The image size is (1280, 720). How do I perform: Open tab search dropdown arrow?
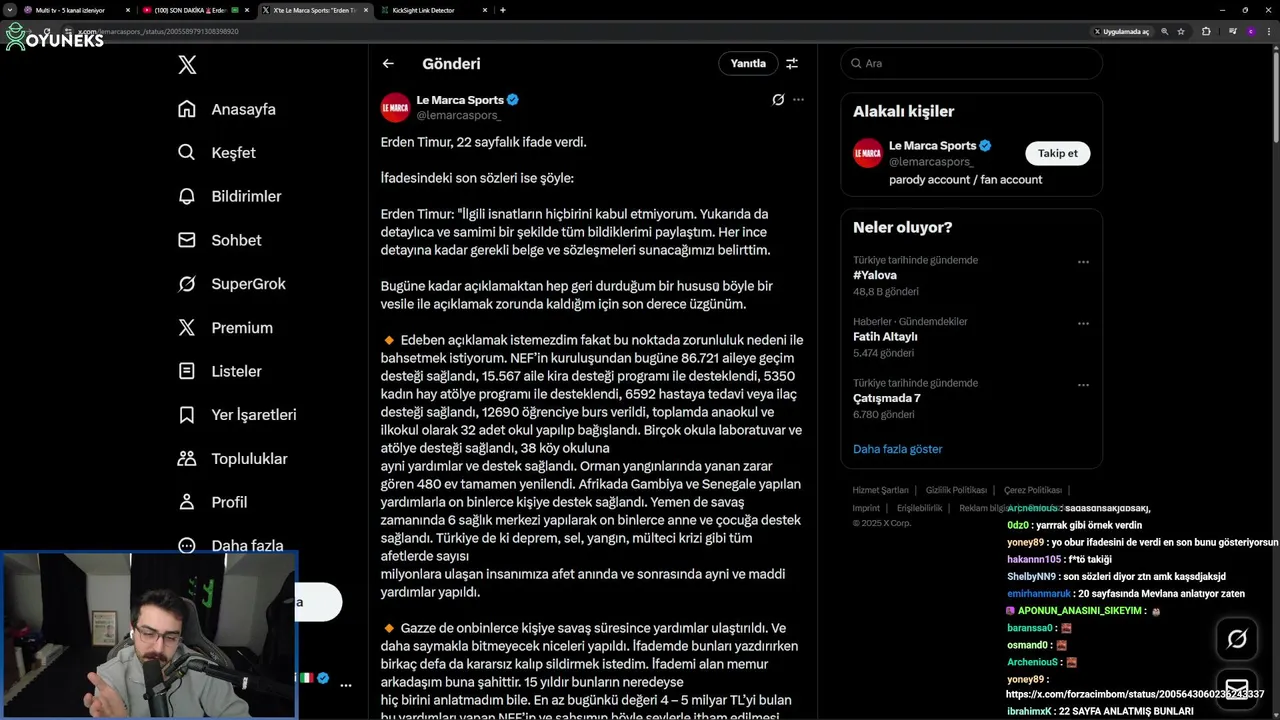pyautogui.click(x=8, y=10)
